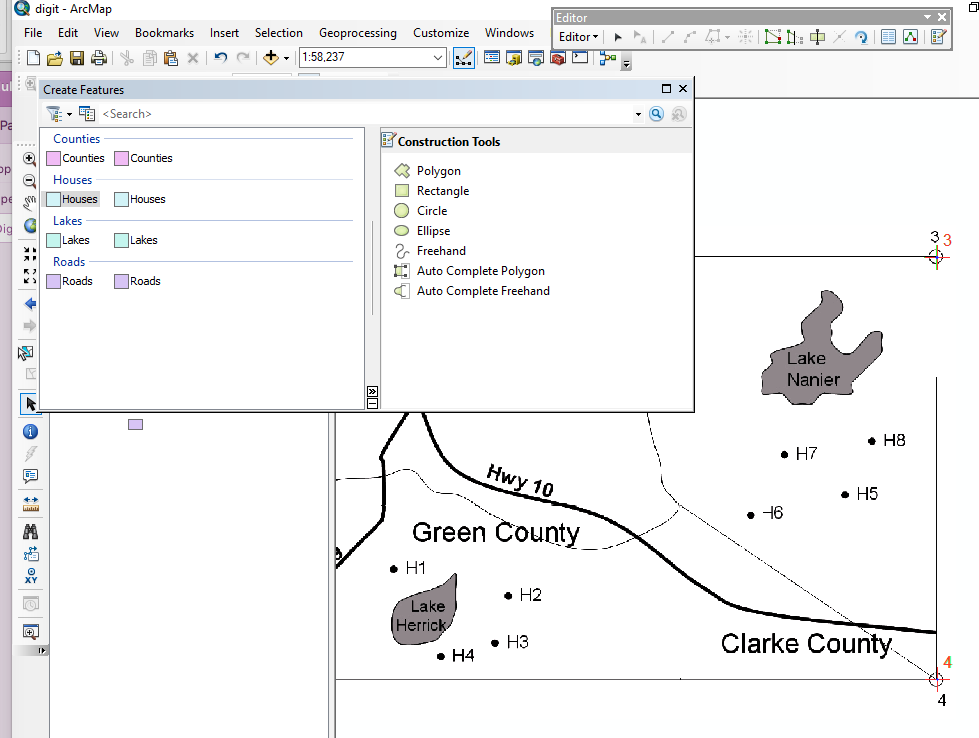The height and width of the screenshot is (738, 979).
Task: Open the Editor dropdown menu
Action: tap(578, 37)
